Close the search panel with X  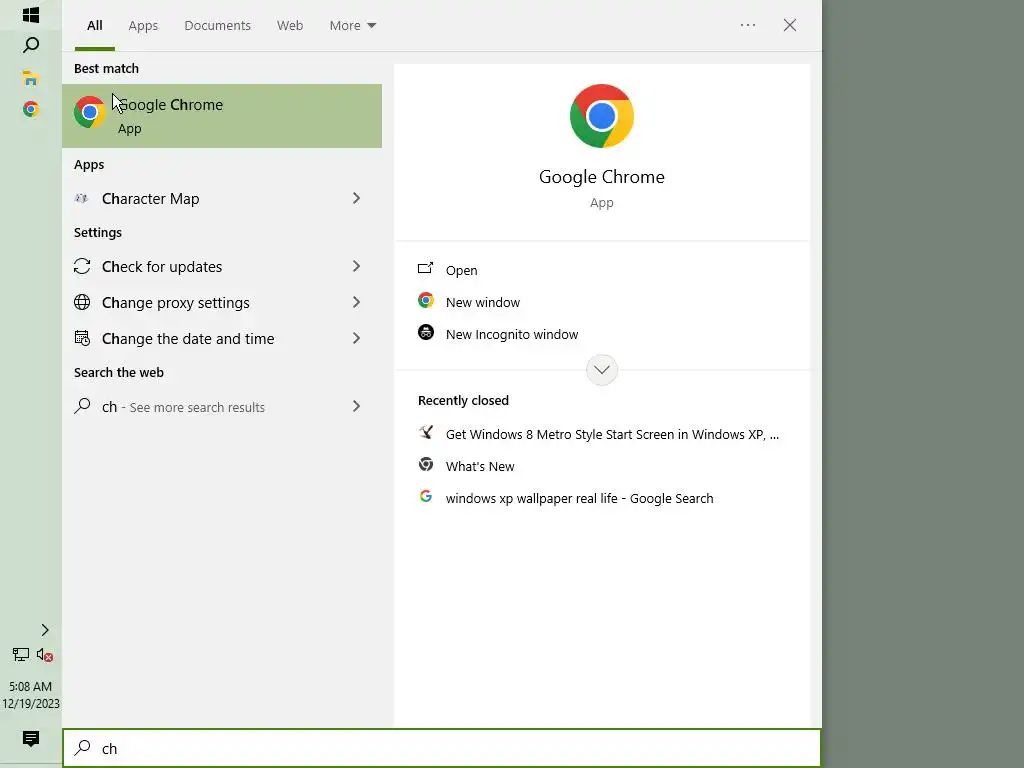[790, 25]
